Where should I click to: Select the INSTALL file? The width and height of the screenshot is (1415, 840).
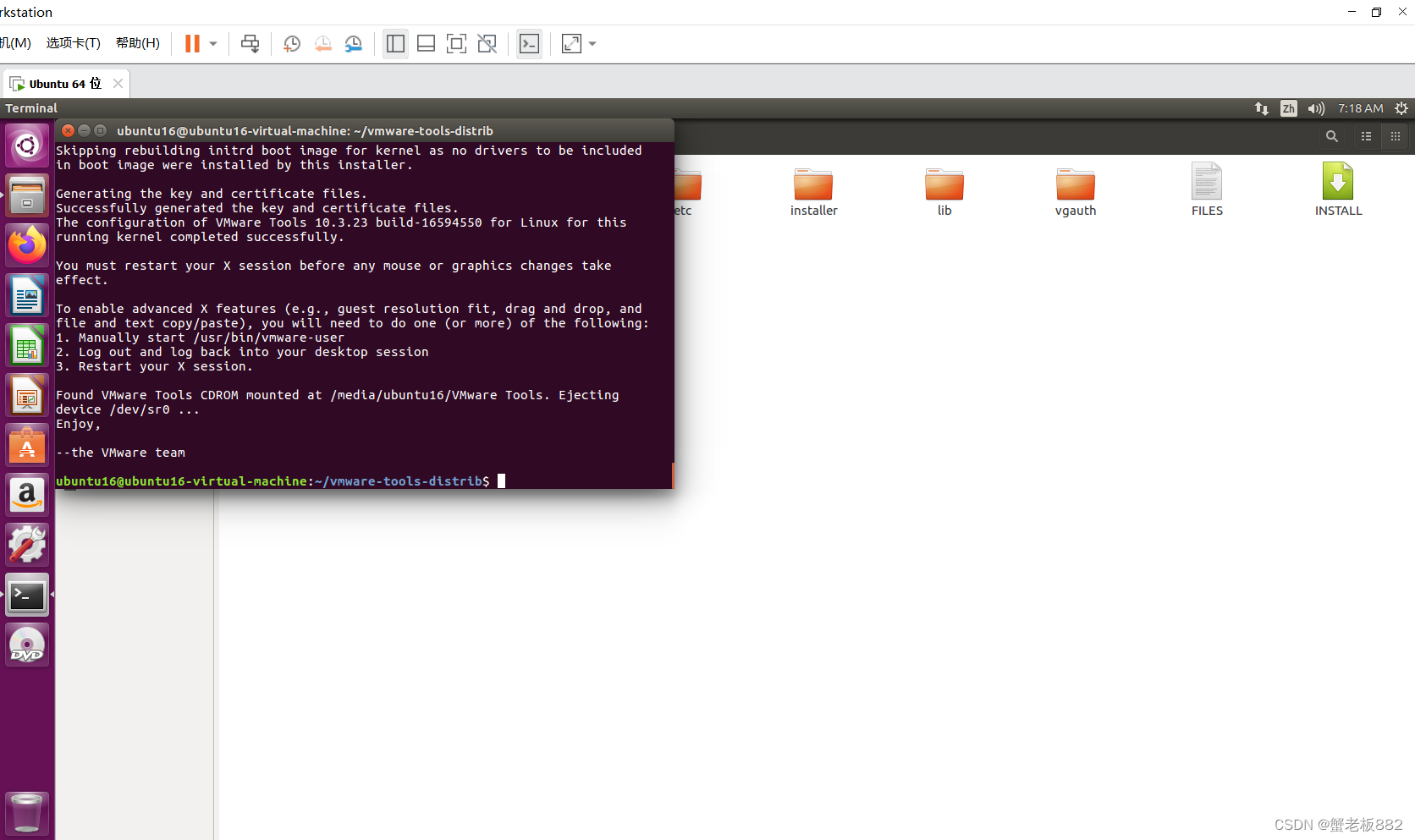click(1338, 190)
